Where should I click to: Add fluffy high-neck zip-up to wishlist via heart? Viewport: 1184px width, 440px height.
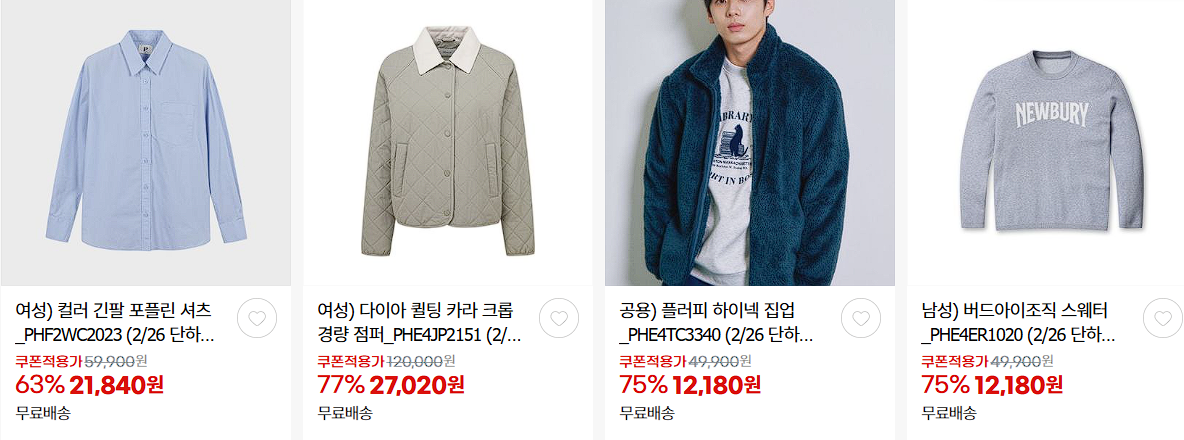(861, 318)
